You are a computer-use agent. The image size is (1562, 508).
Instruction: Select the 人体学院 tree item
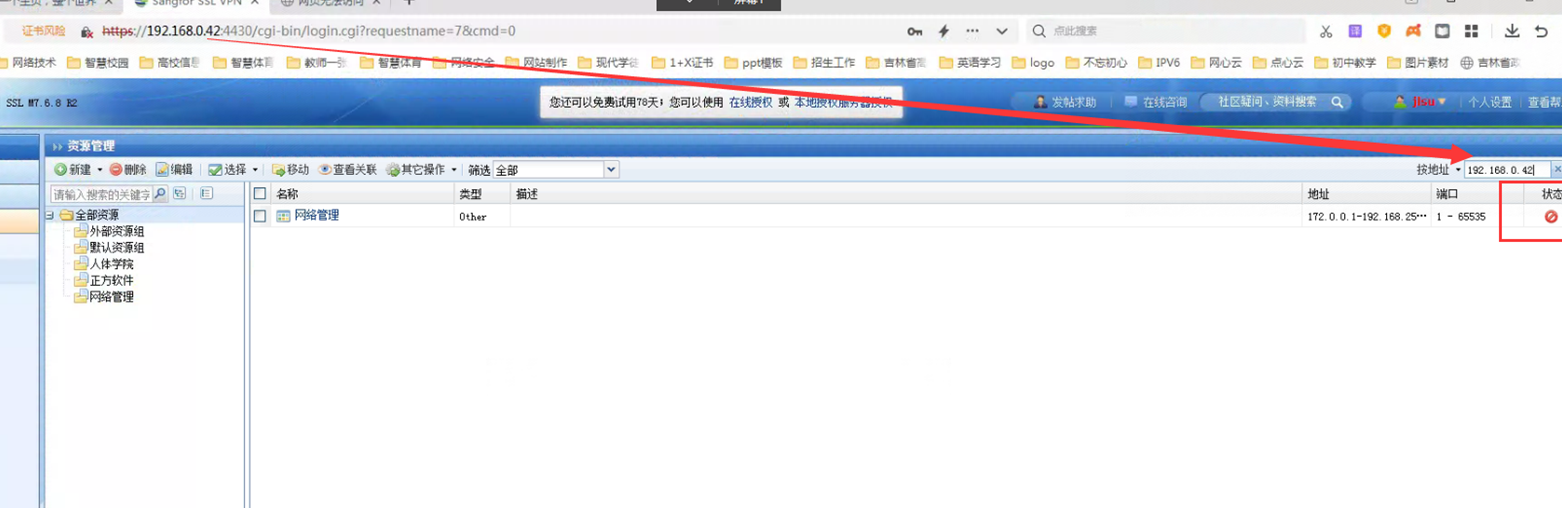click(x=111, y=264)
